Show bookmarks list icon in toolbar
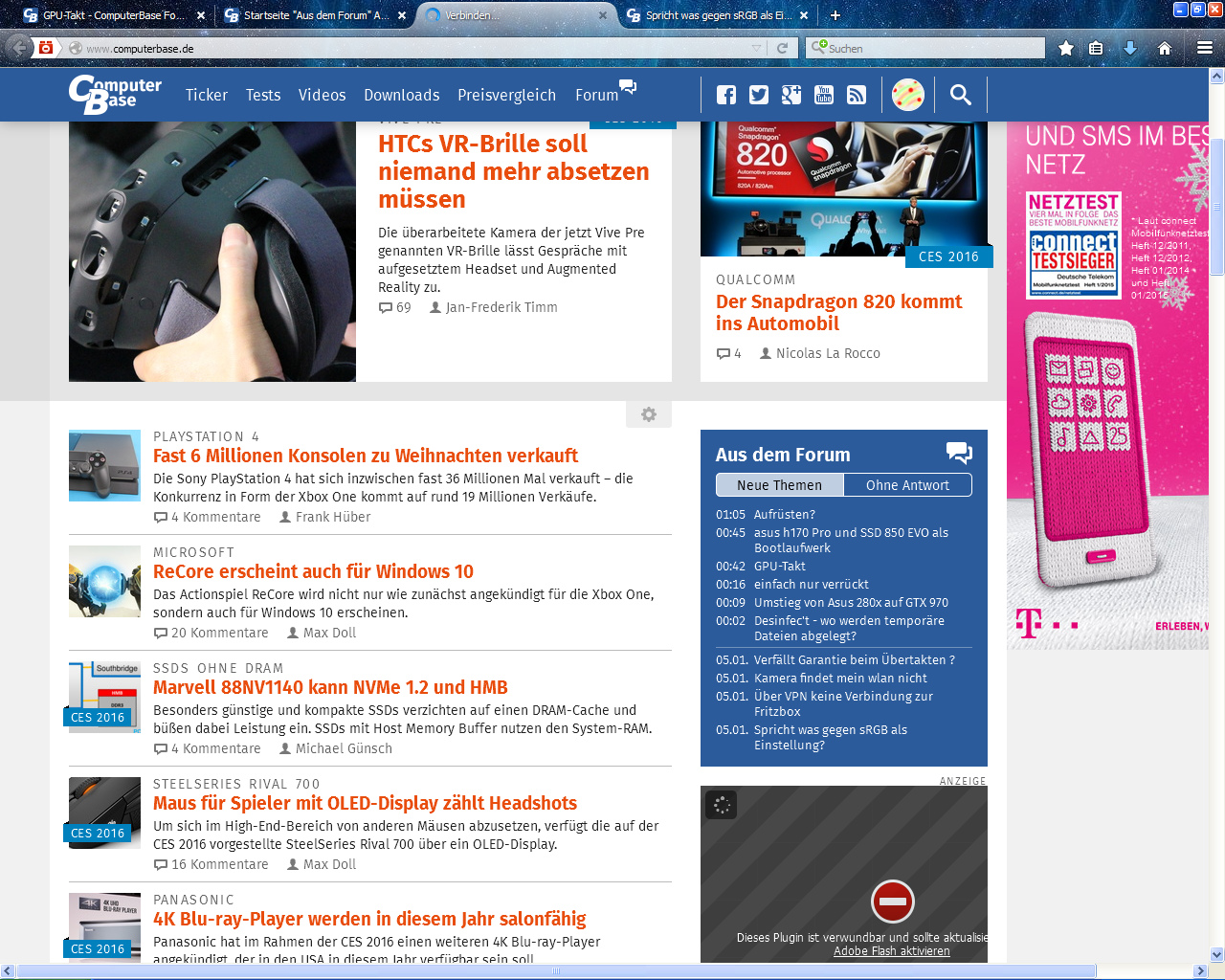The height and width of the screenshot is (980, 1225). click(1097, 48)
